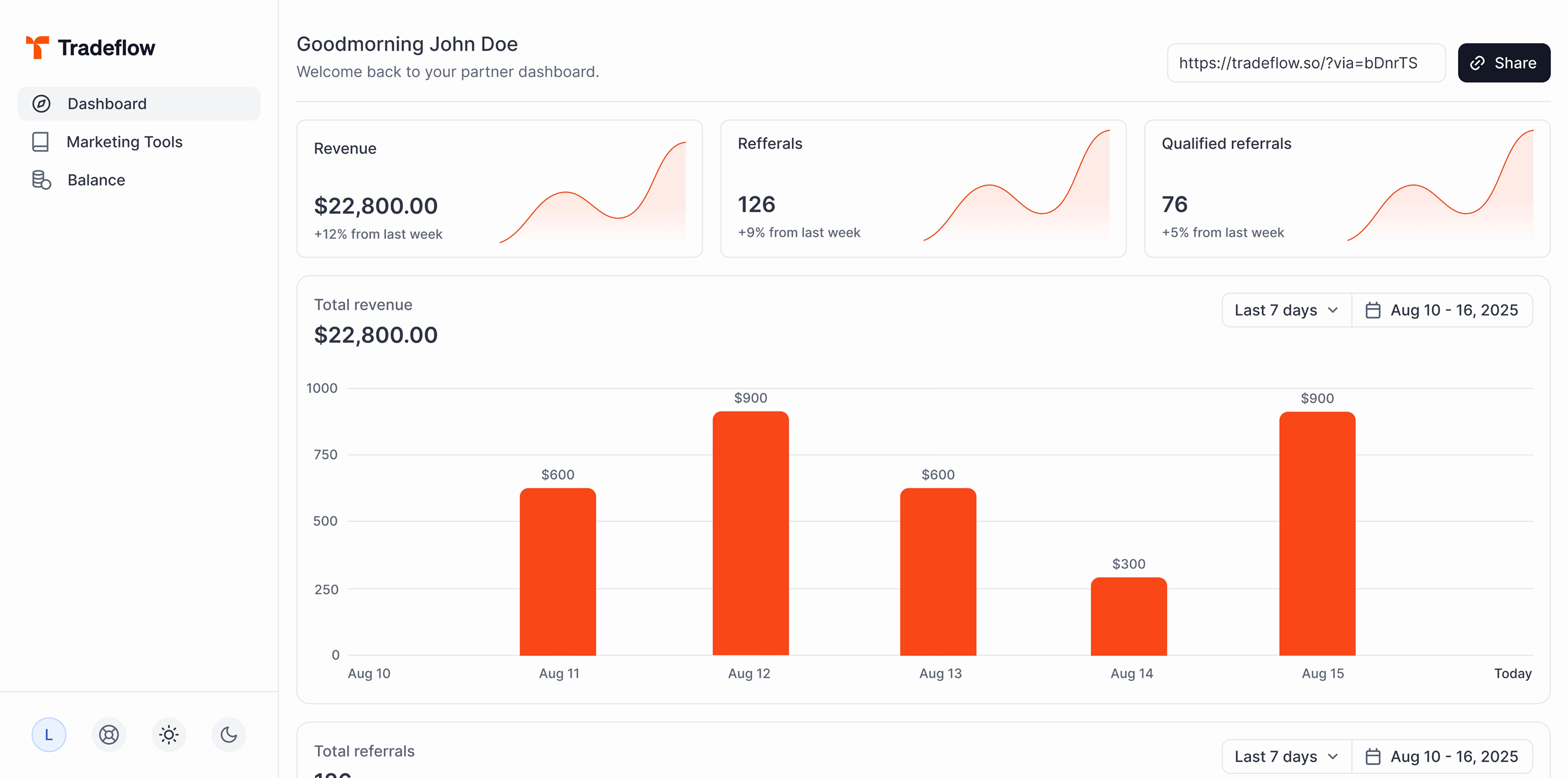Click +9% from last week text
The width and height of the screenshot is (1568, 778).
[x=799, y=232]
